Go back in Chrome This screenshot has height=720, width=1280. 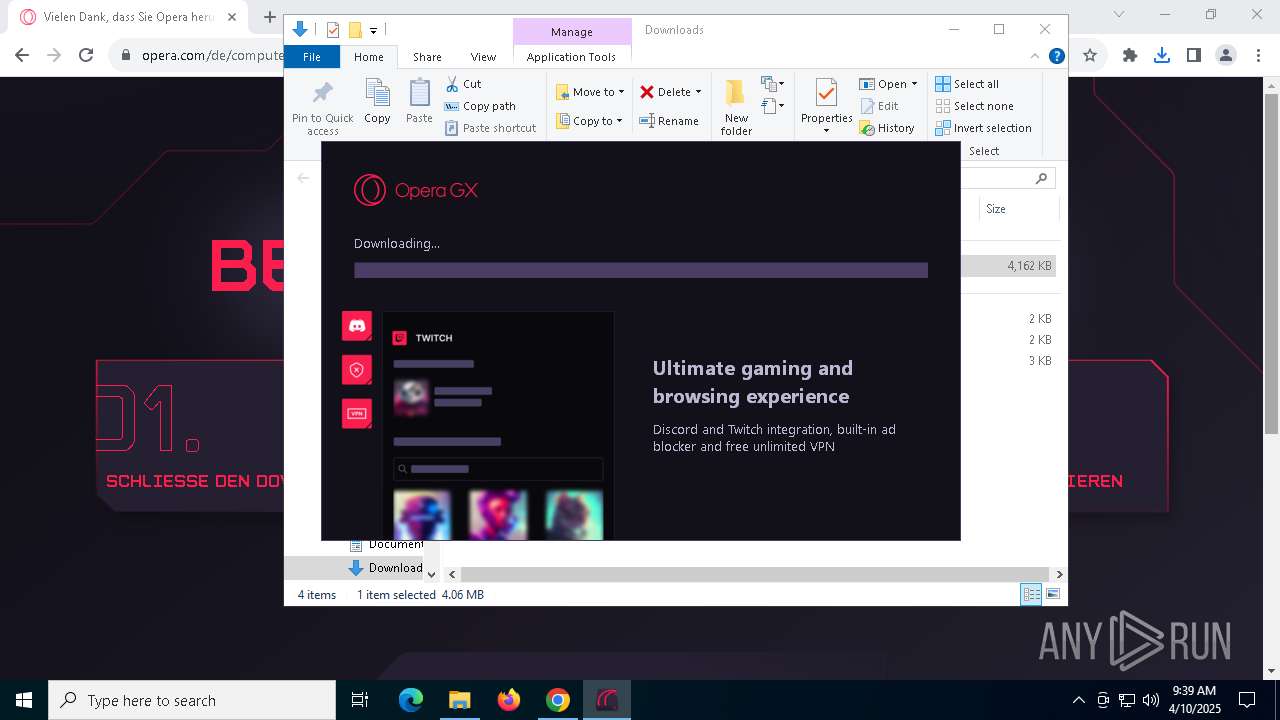22,55
